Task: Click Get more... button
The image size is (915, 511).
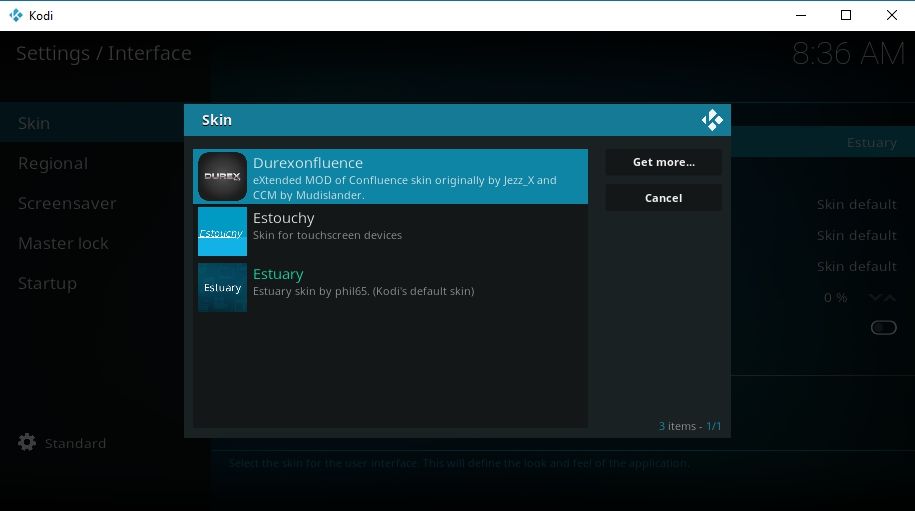Action: 663,162
